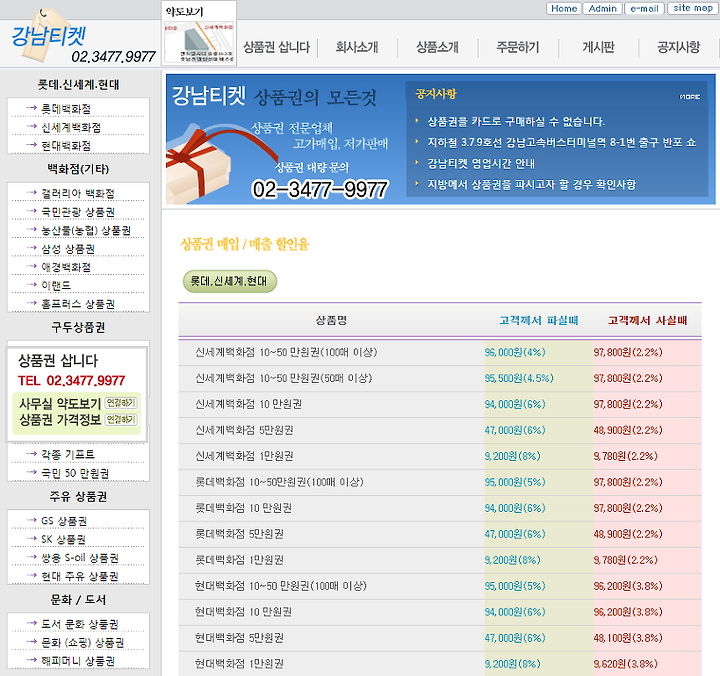The height and width of the screenshot is (676, 720).
Task: Open 해피머니 상품권 sidebar link
Action: [x=78, y=661]
